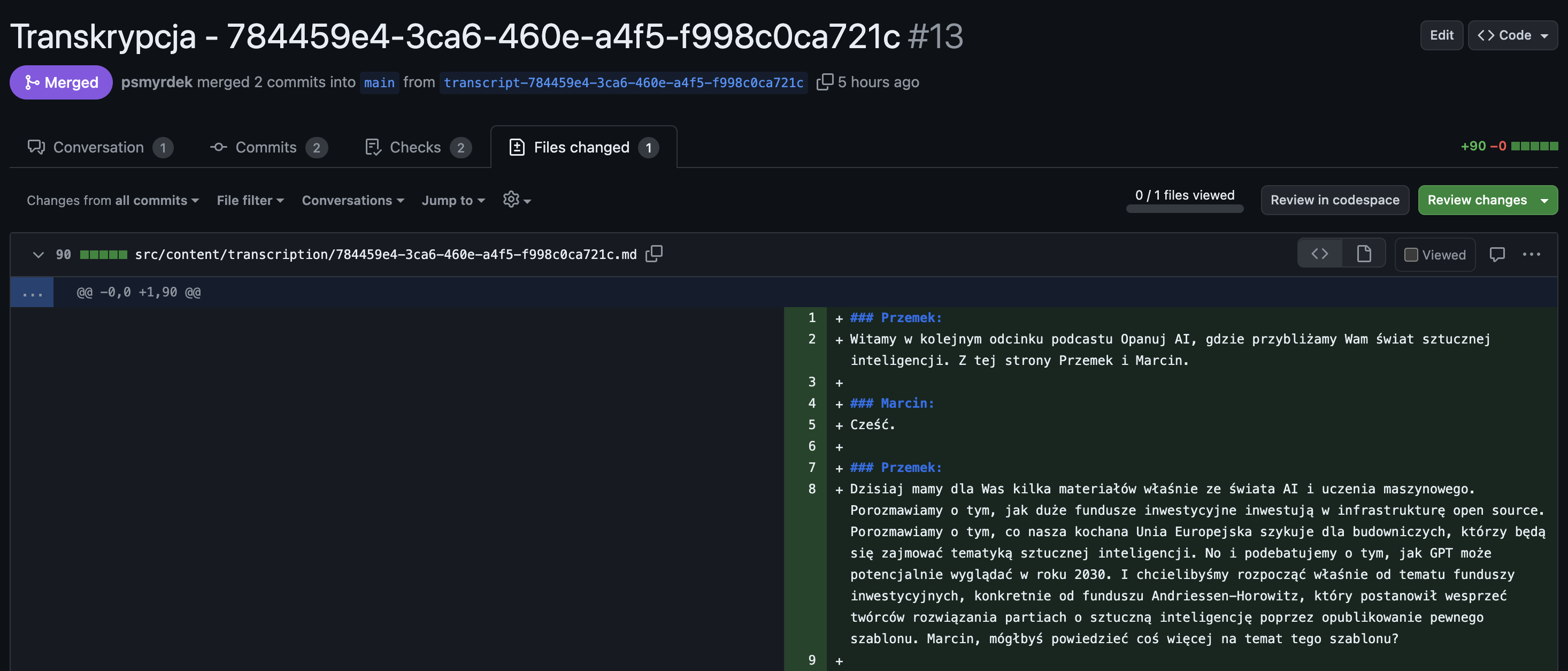Click the Review changes dropdown arrow
This screenshot has width=1568, height=671.
pos(1544,200)
